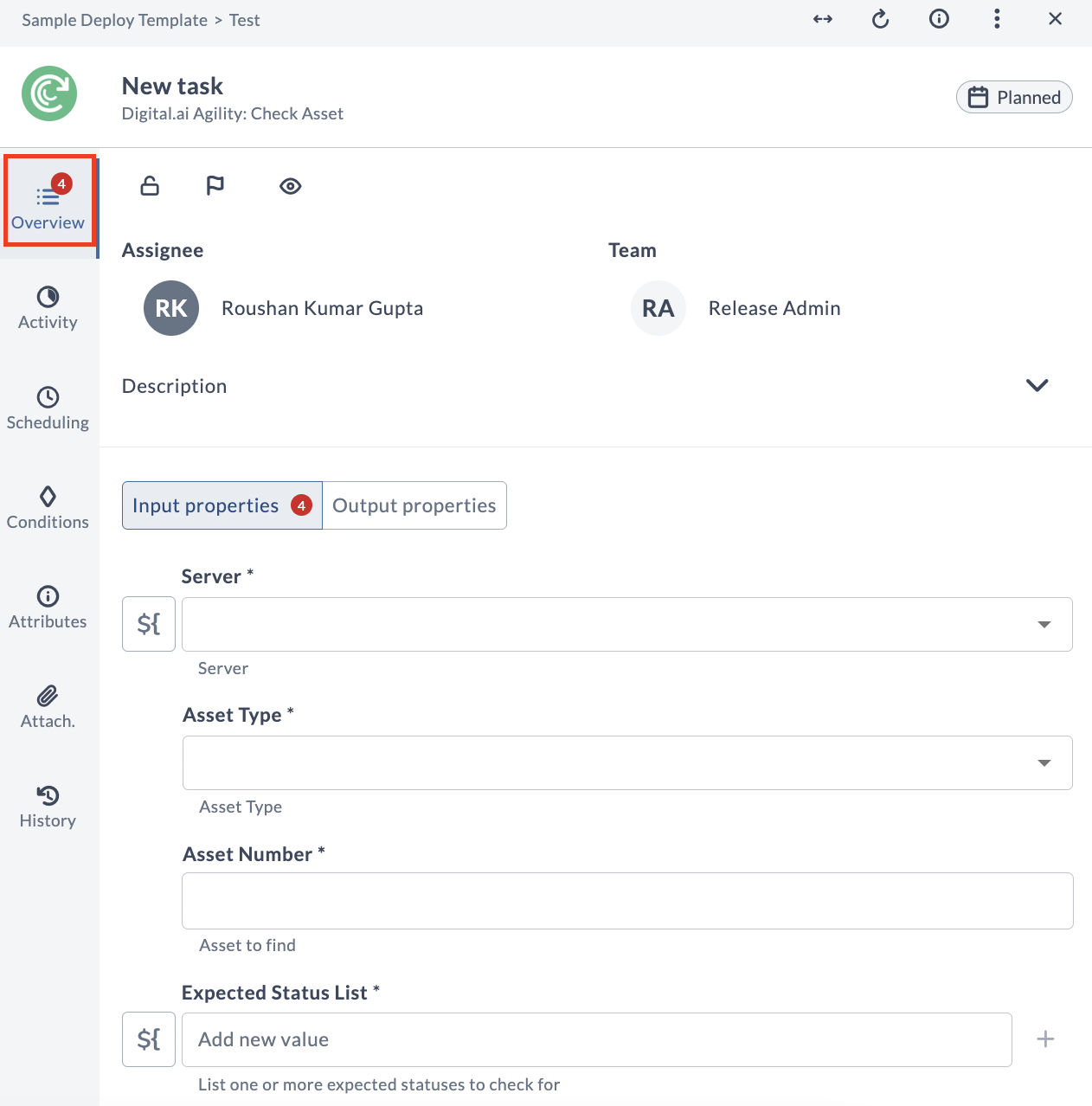Image resolution: width=1092 pixels, height=1106 pixels.
Task: Open the History sidebar tab
Action: tap(48, 807)
